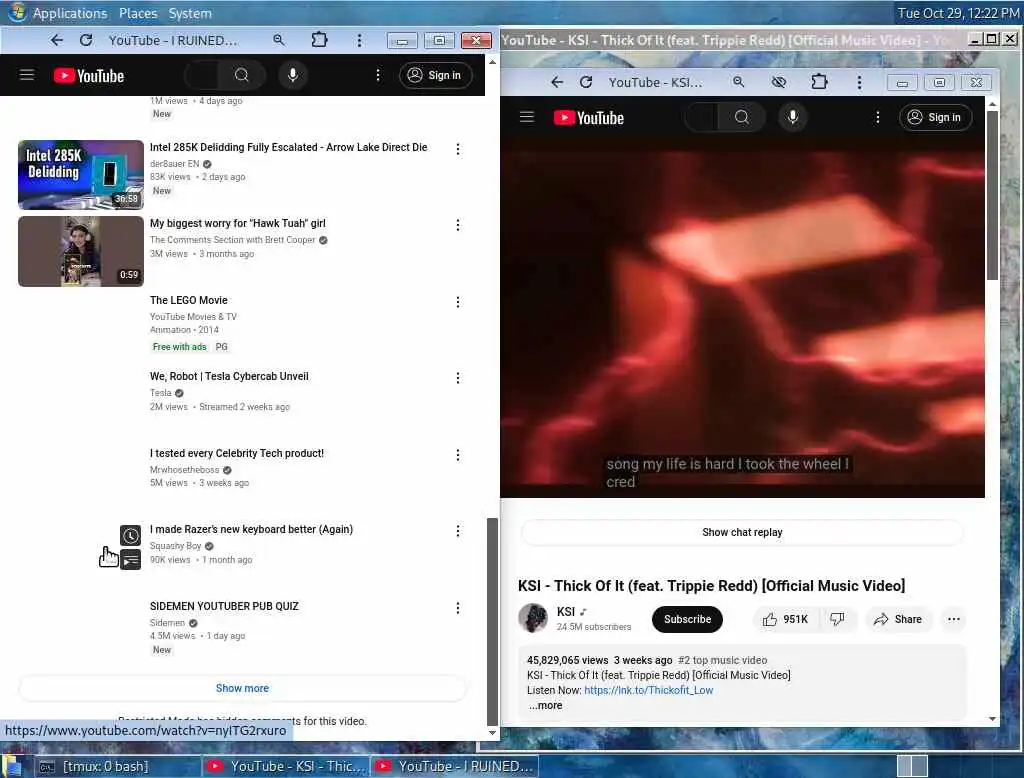
Task: Click der8auer EN channel name
Action: pos(174,164)
